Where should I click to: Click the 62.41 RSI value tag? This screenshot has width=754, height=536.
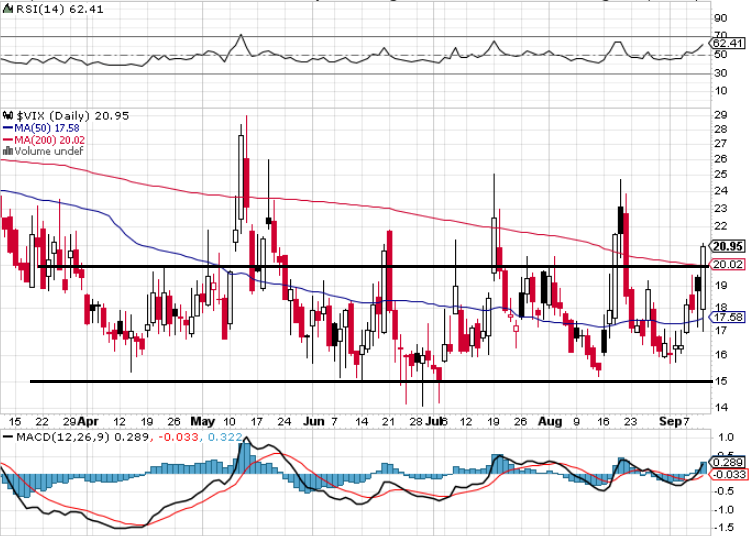click(x=728, y=43)
